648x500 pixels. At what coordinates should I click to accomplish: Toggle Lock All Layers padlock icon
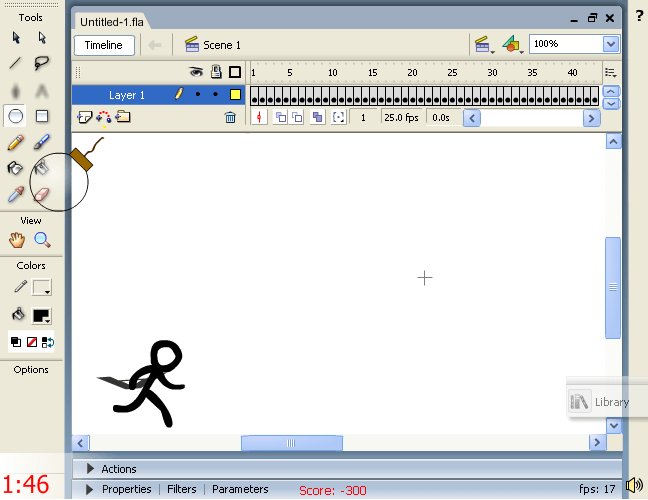click(216, 72)
